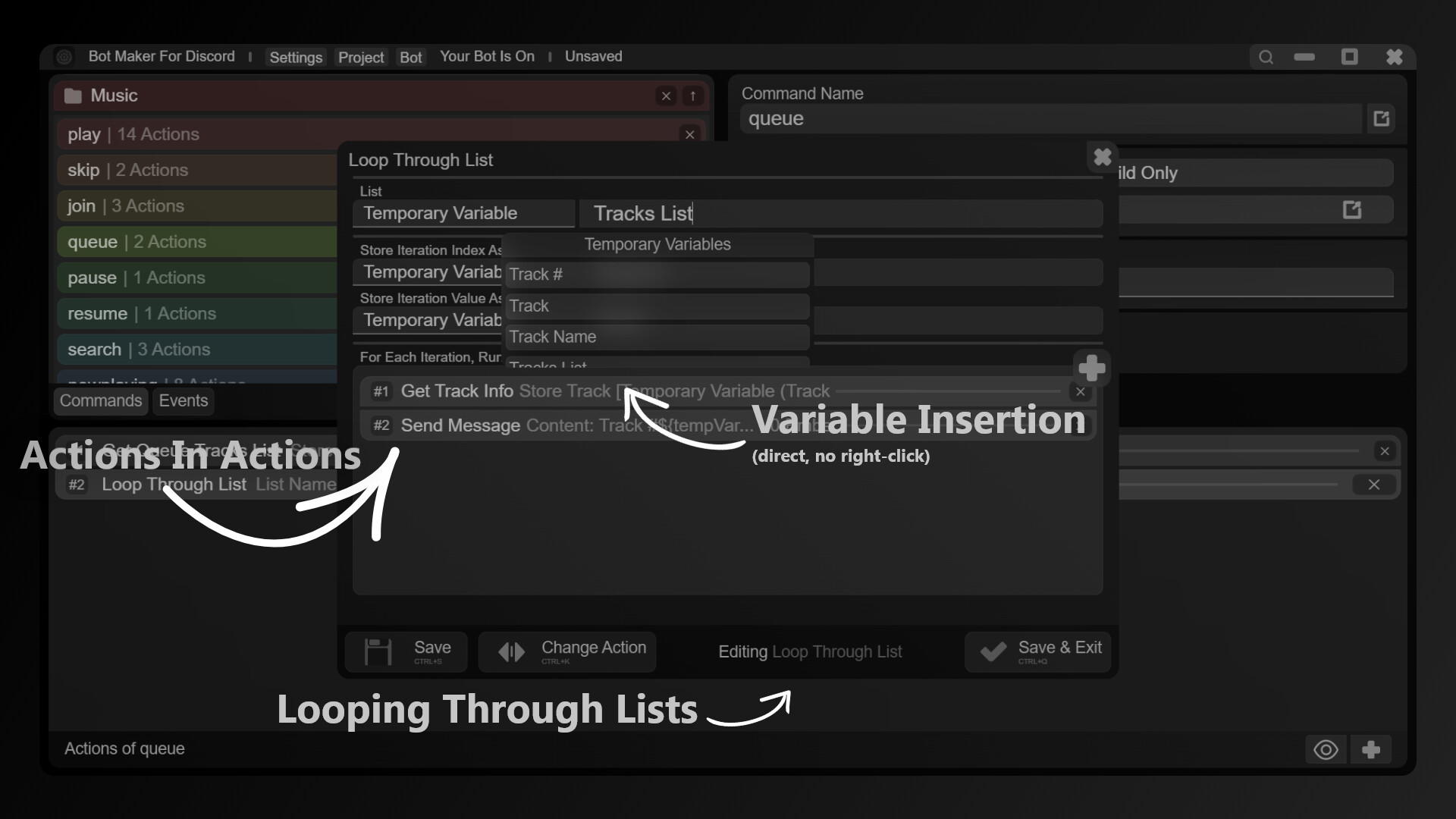
Task: Click the Bot menu item
Action: 411,57
